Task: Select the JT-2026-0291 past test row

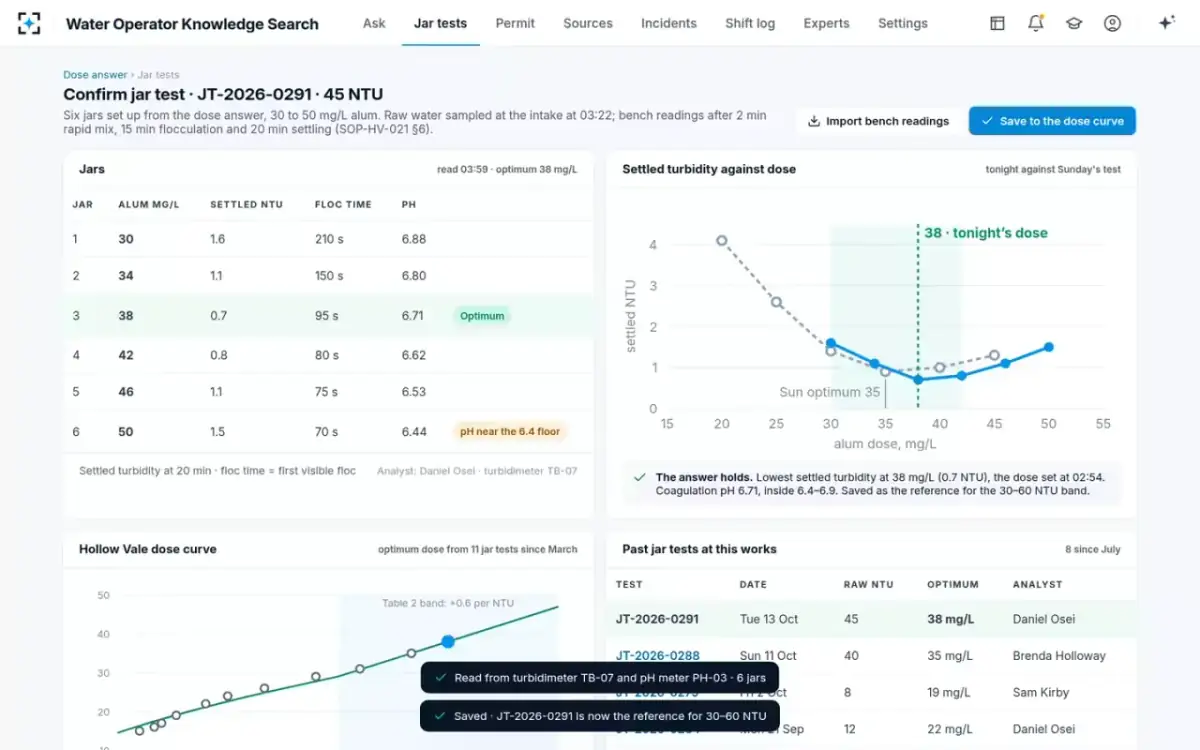Action: click(871, 619)
